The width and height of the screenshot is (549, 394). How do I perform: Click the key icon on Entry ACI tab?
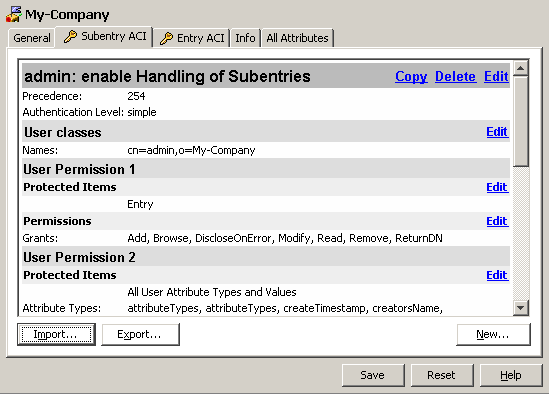pos(166,38)
